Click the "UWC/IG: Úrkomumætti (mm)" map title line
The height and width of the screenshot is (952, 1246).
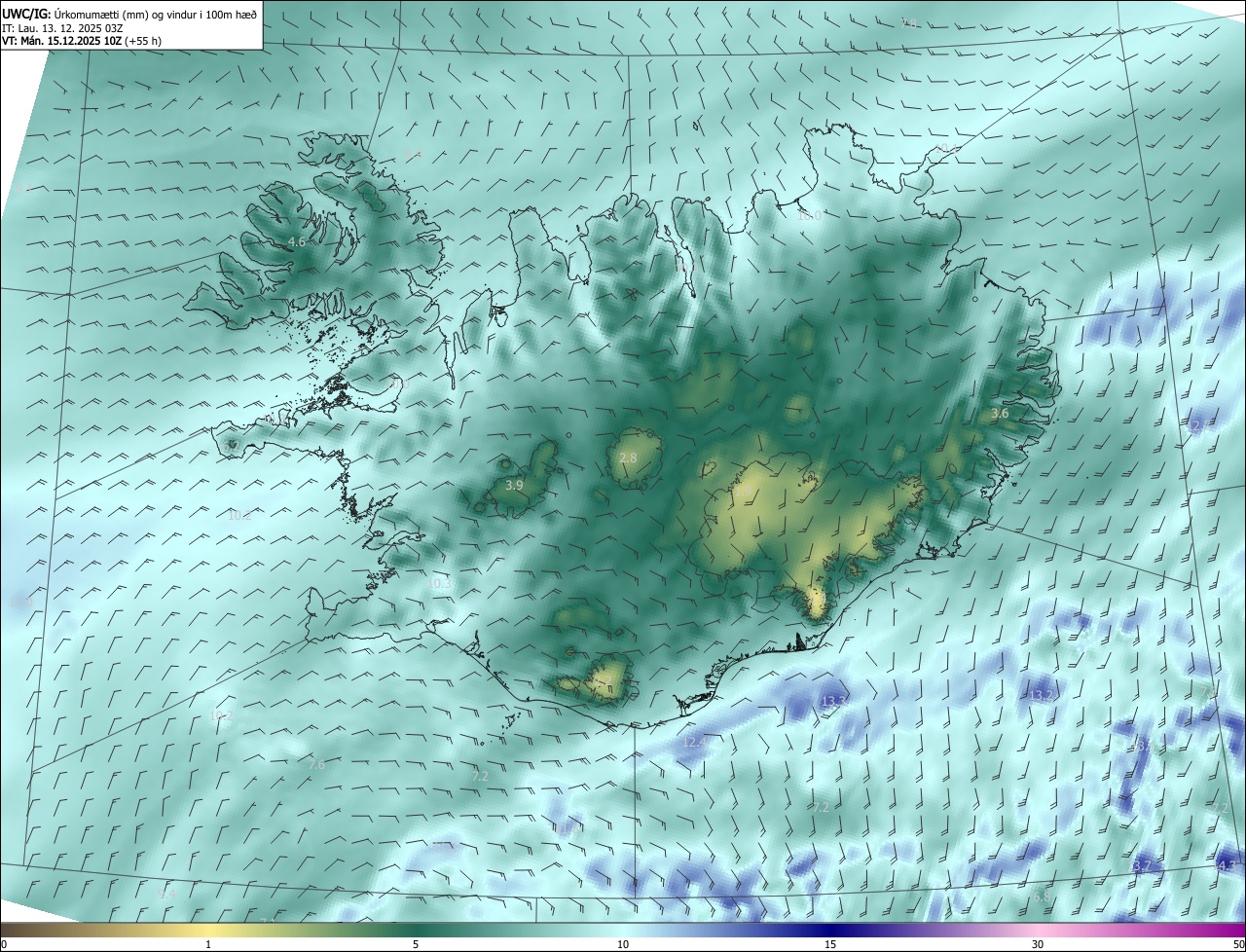coord(130,13)
